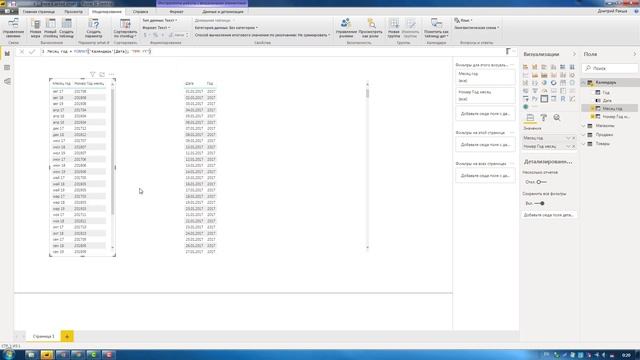Open dropdown arrow of Номер Год месяц value field
640x360 pixels.
point(568,147)
